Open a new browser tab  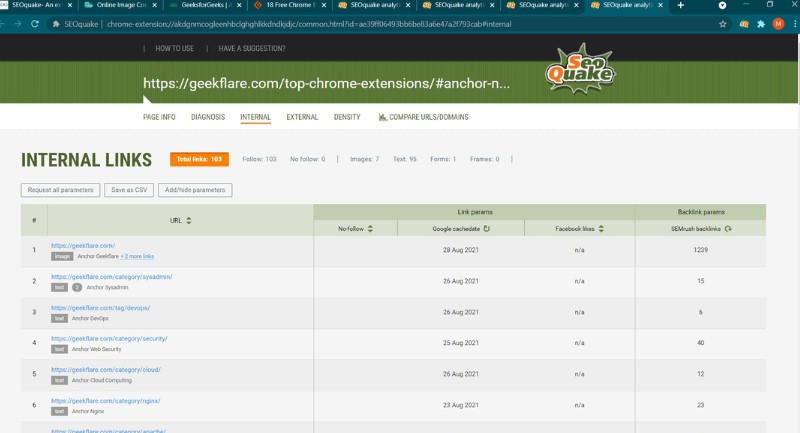click(x=681, y=6)
